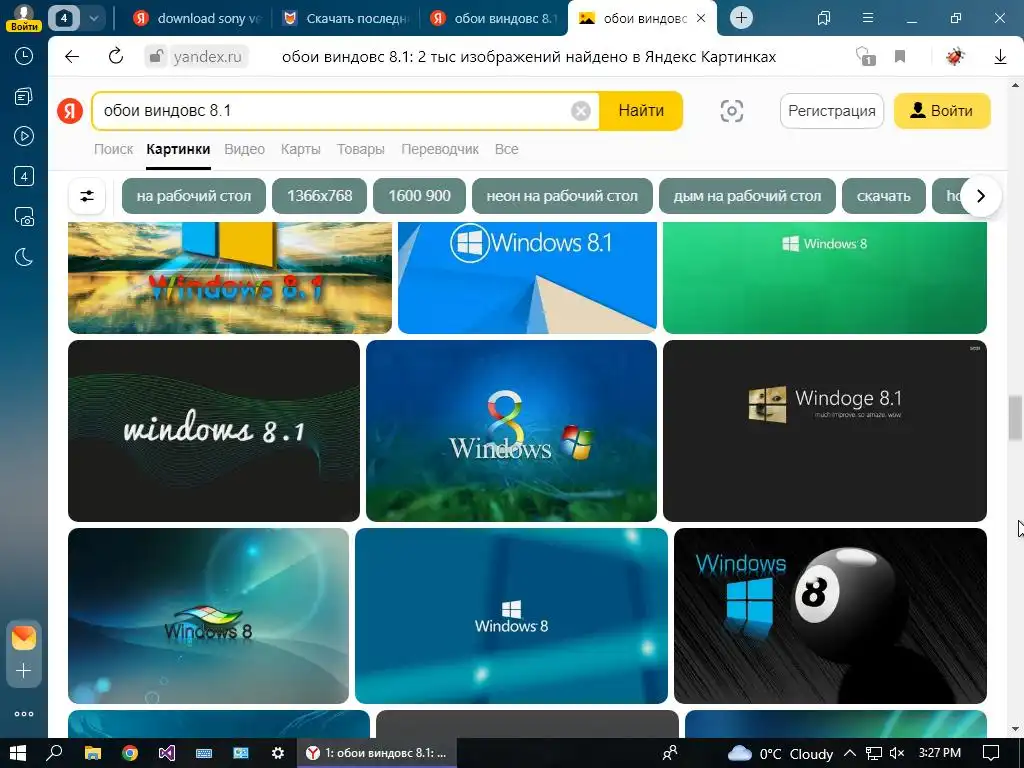Image resolution: width=1024 pixels, height=768 pixels.
Task: Open the Товары category
Action: 360,149
